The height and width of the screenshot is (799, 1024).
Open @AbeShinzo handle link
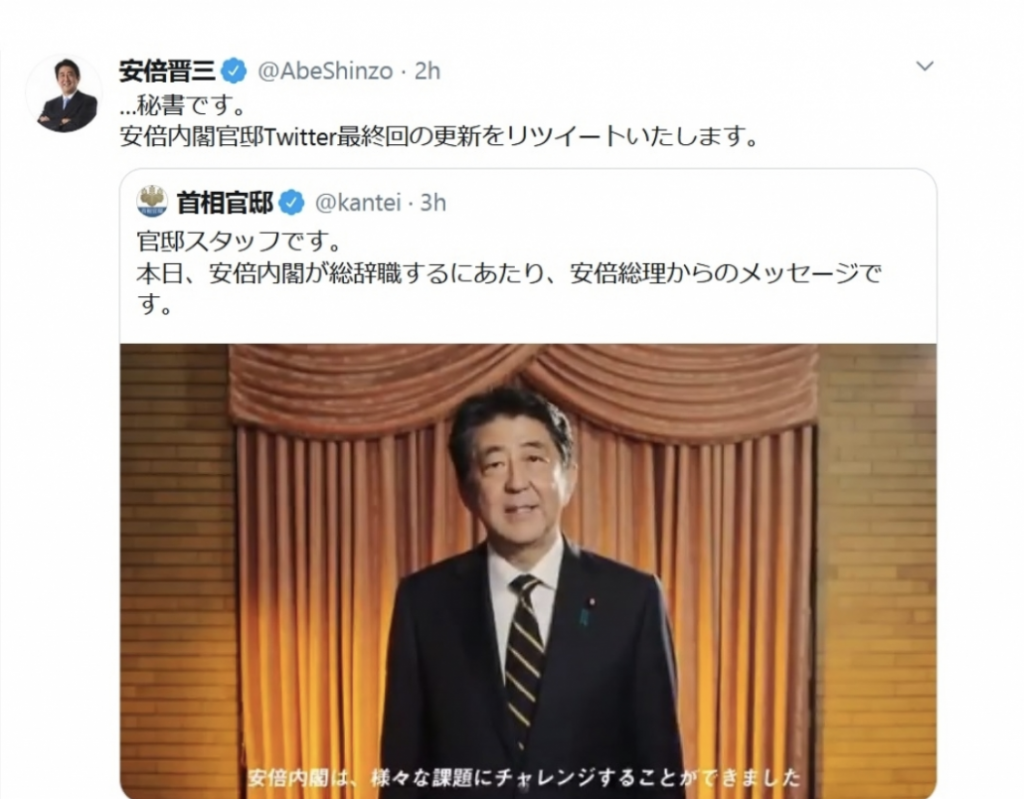[325, 71]
